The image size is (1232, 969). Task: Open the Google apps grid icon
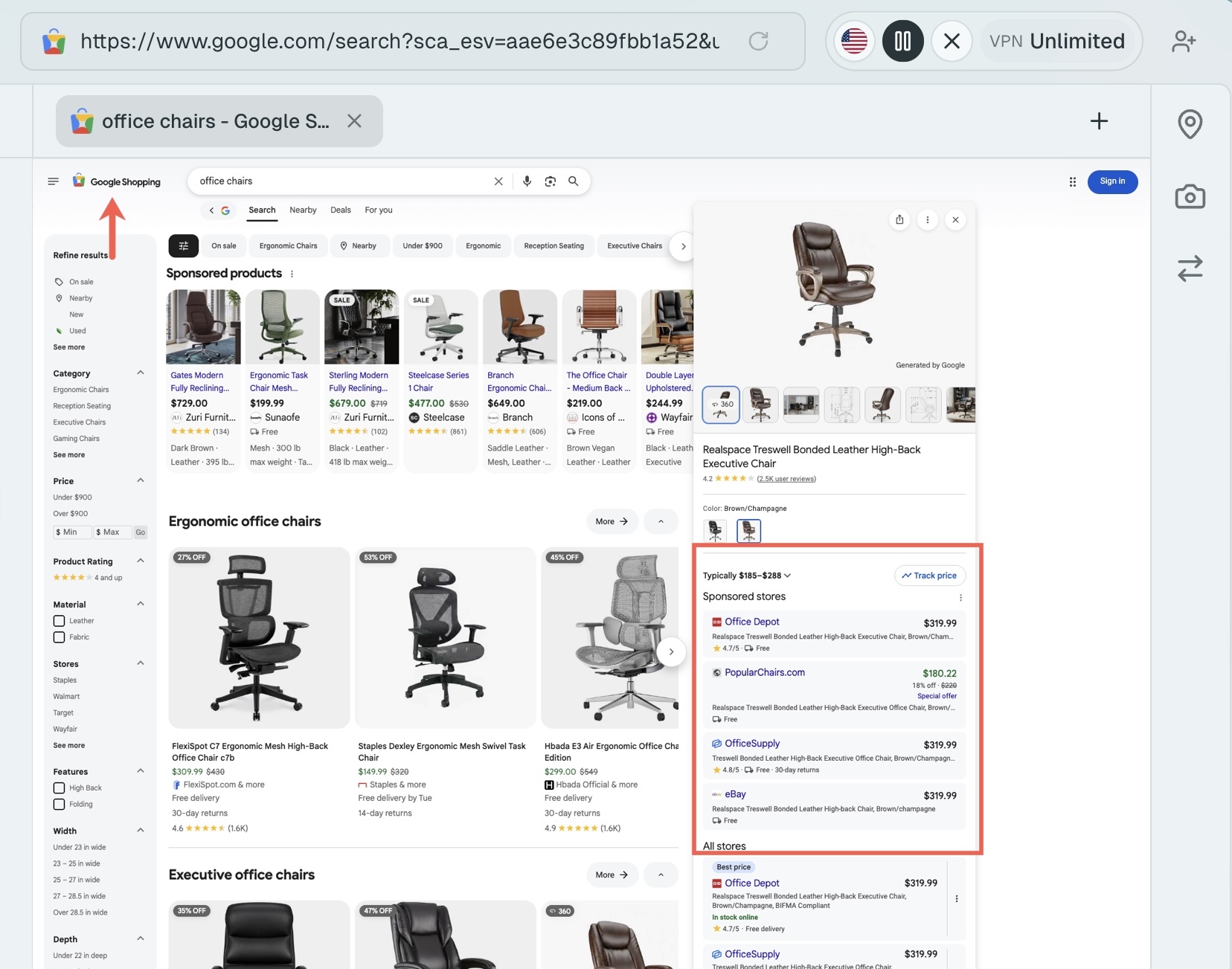1072,181
